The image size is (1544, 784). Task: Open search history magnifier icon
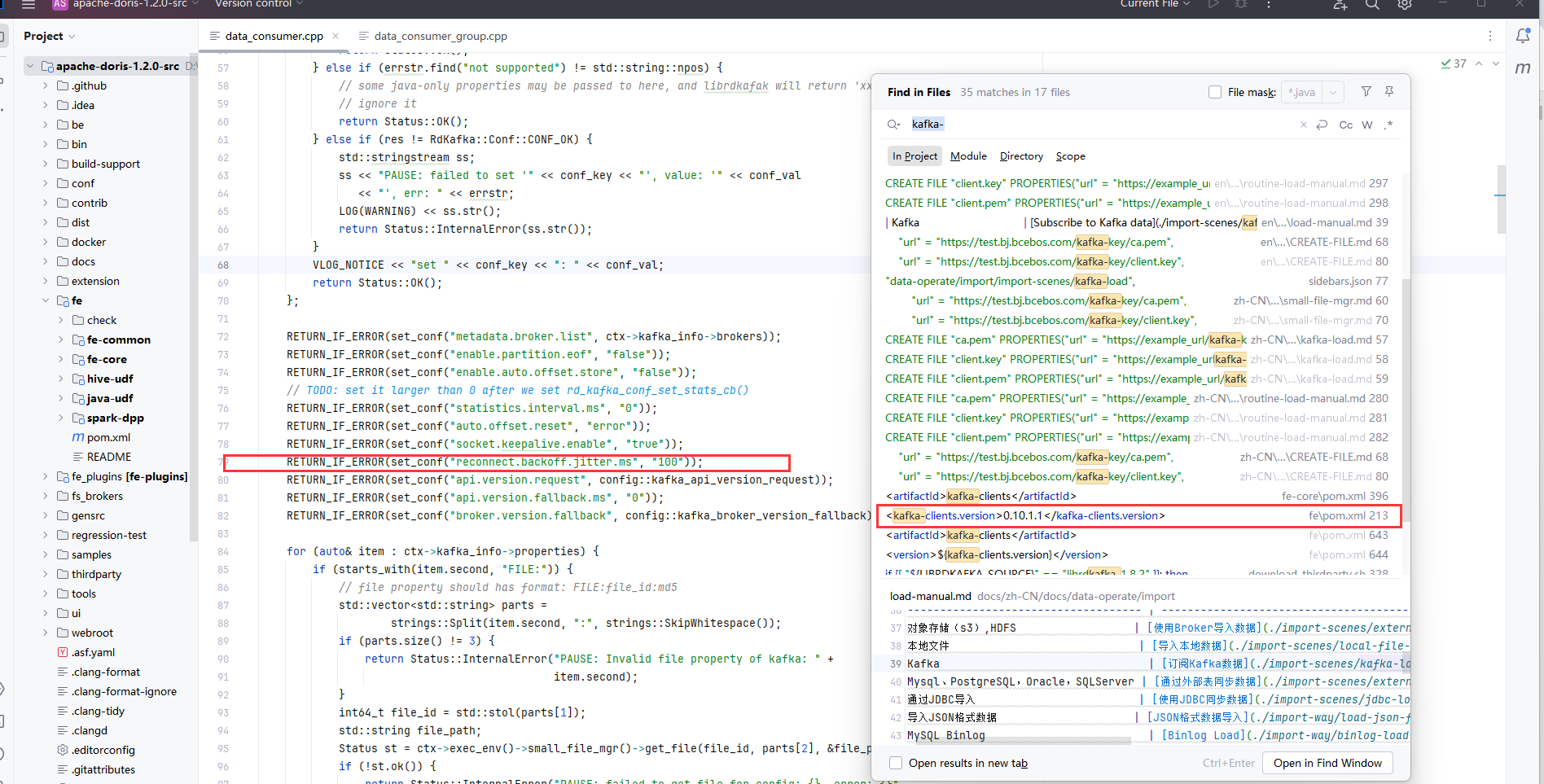(x=893, y=125)
